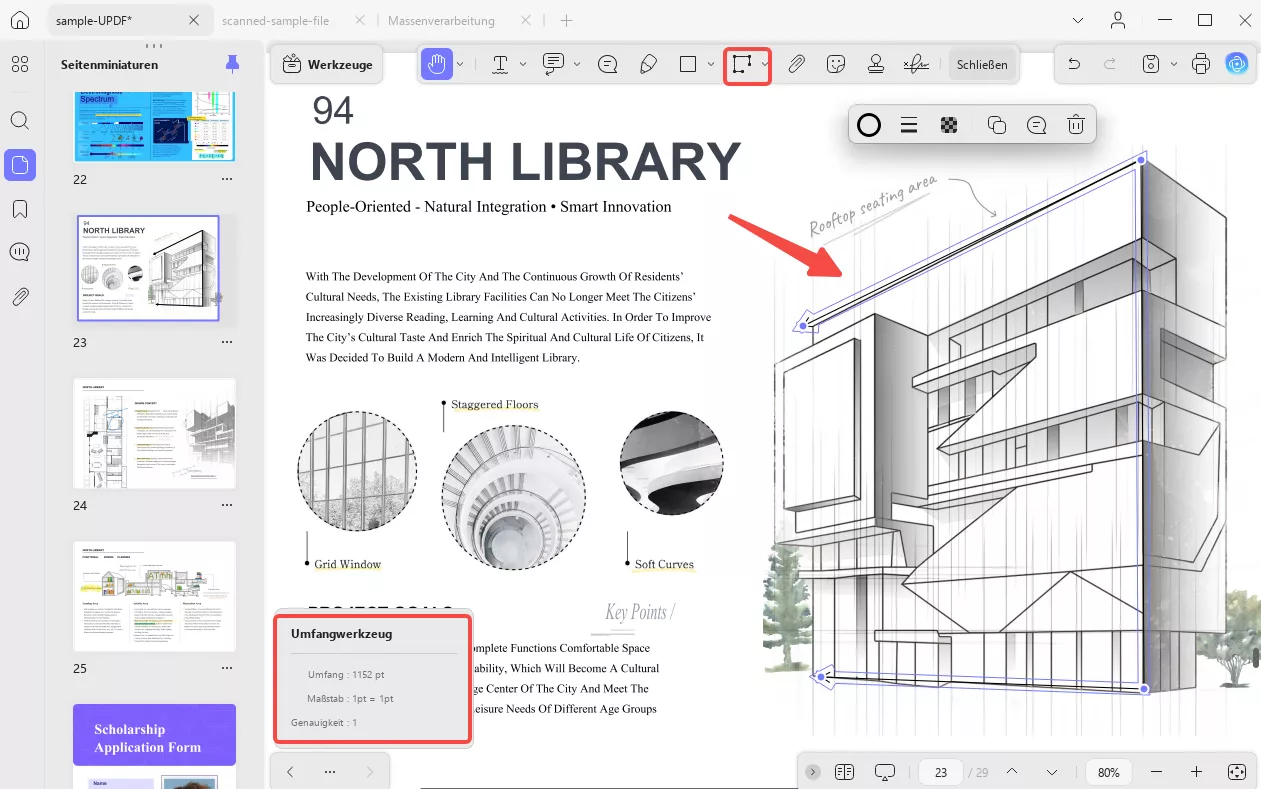Select the measurement tool in toolbar

click(740, 64)
